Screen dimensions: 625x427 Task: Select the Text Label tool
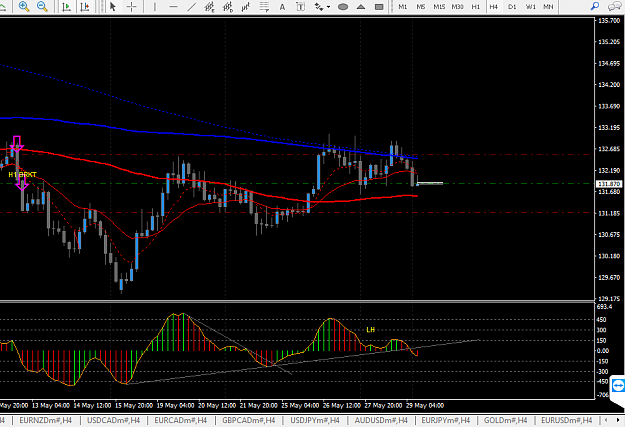pyautogui.click(x=301, y=6)
